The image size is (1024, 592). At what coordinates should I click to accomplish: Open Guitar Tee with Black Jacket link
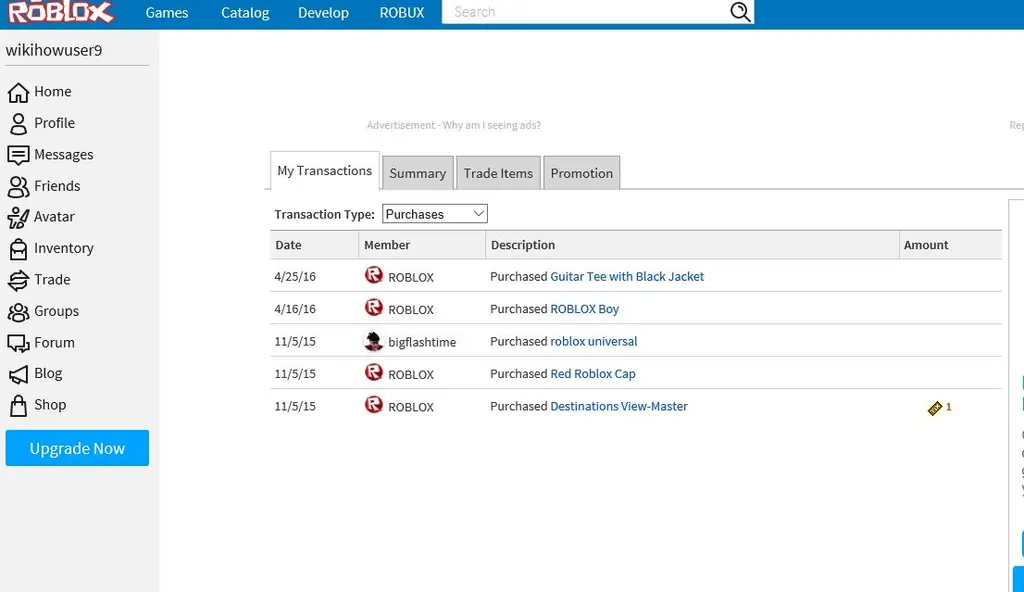tap(627, 276)
